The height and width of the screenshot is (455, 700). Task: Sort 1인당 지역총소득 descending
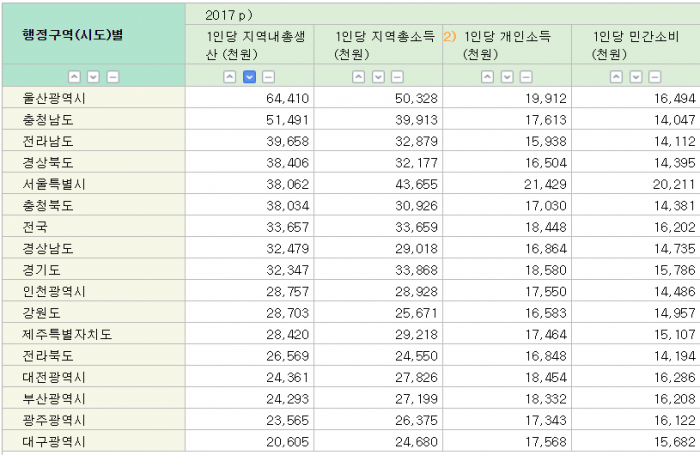point(378,77)
